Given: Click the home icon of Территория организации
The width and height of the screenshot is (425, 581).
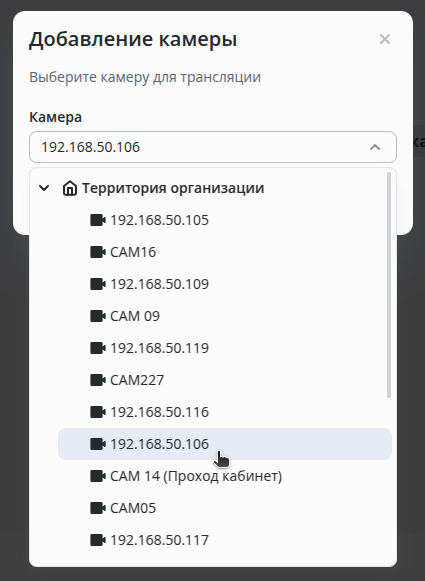Looking at the screenshot, I should [x=70, y=188].
